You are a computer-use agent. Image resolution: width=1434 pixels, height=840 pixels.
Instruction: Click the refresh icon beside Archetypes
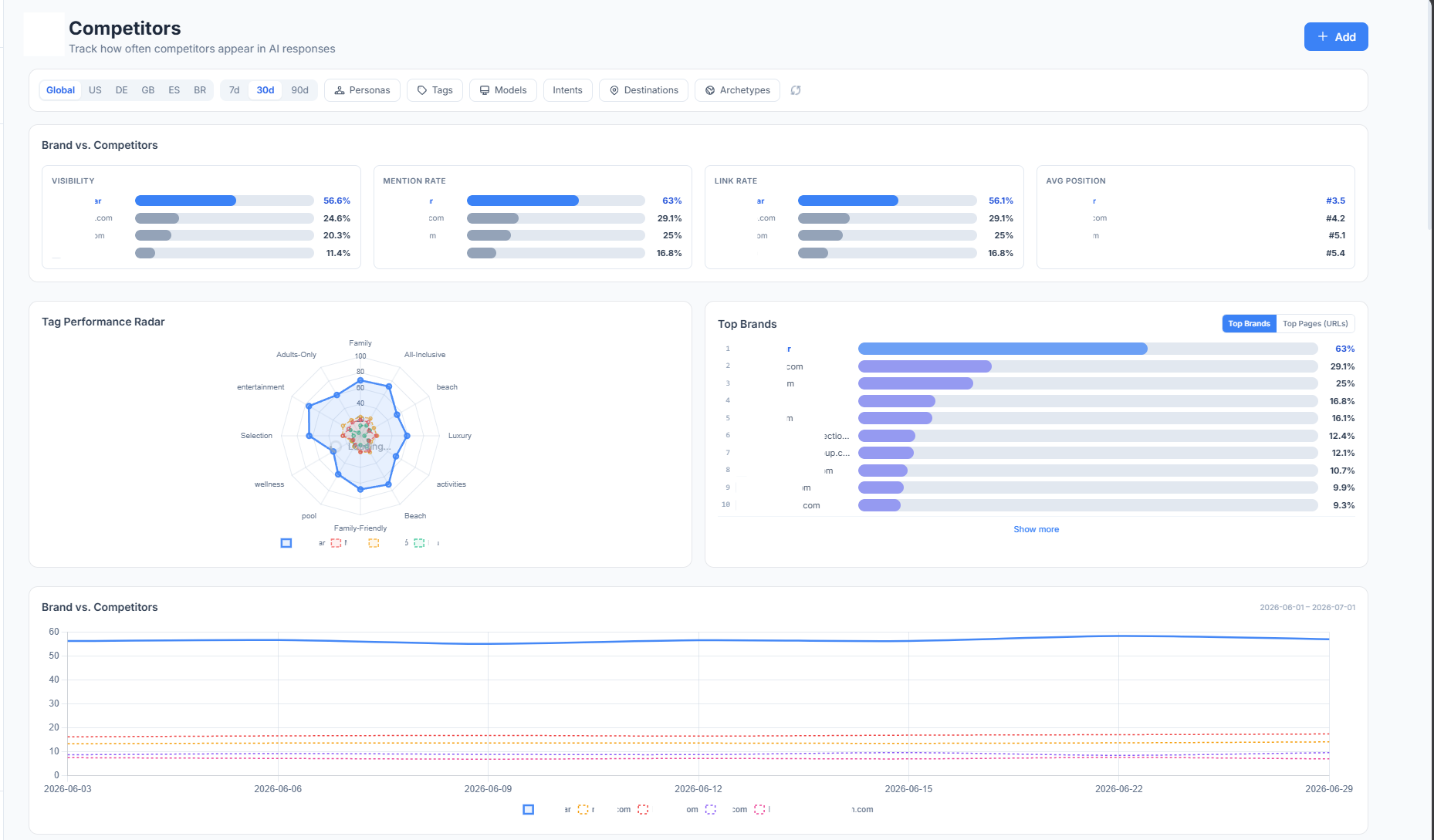pyautogui.click(x=796, y=90)
